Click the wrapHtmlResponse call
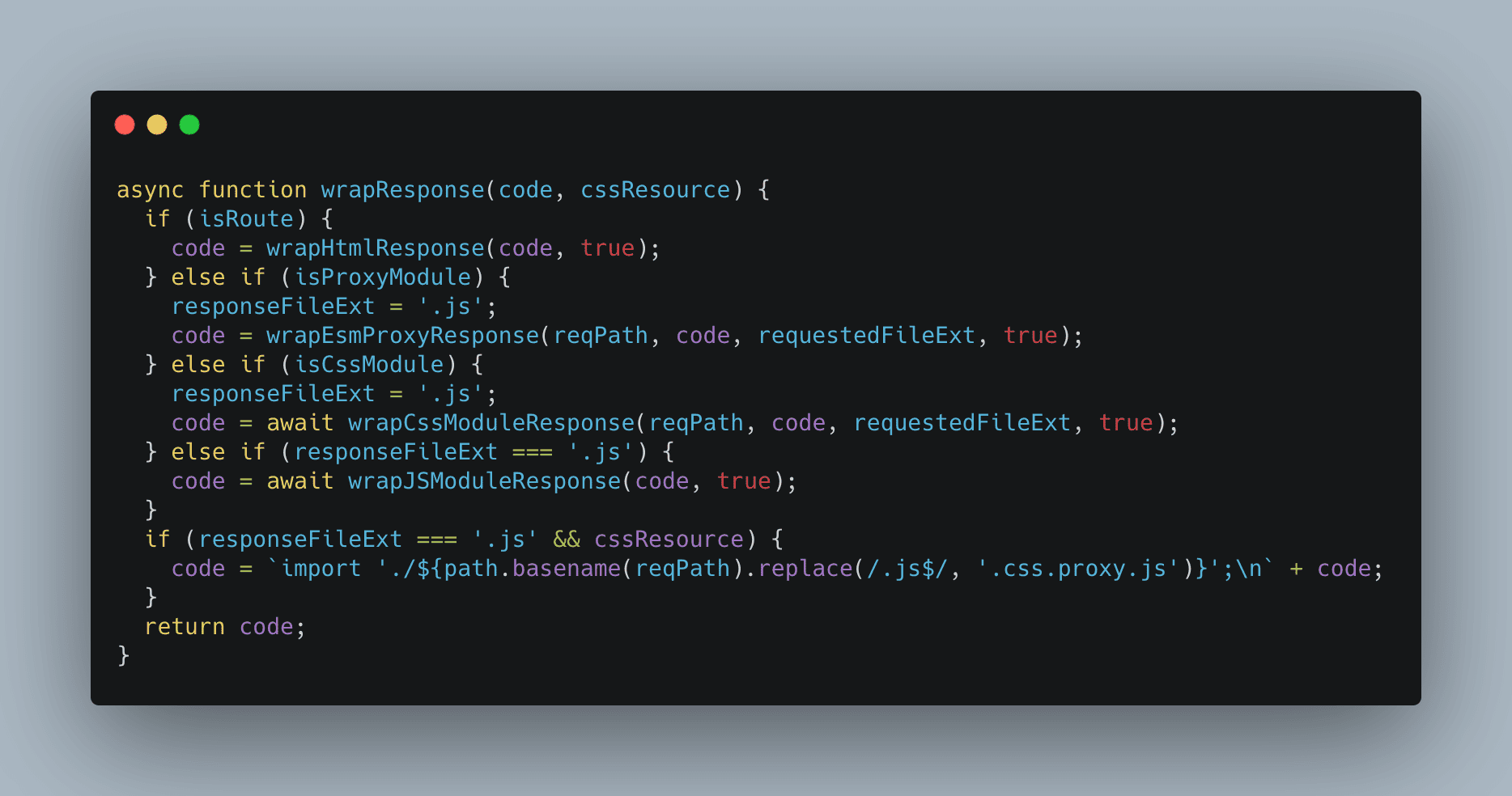 coord(376,248)
